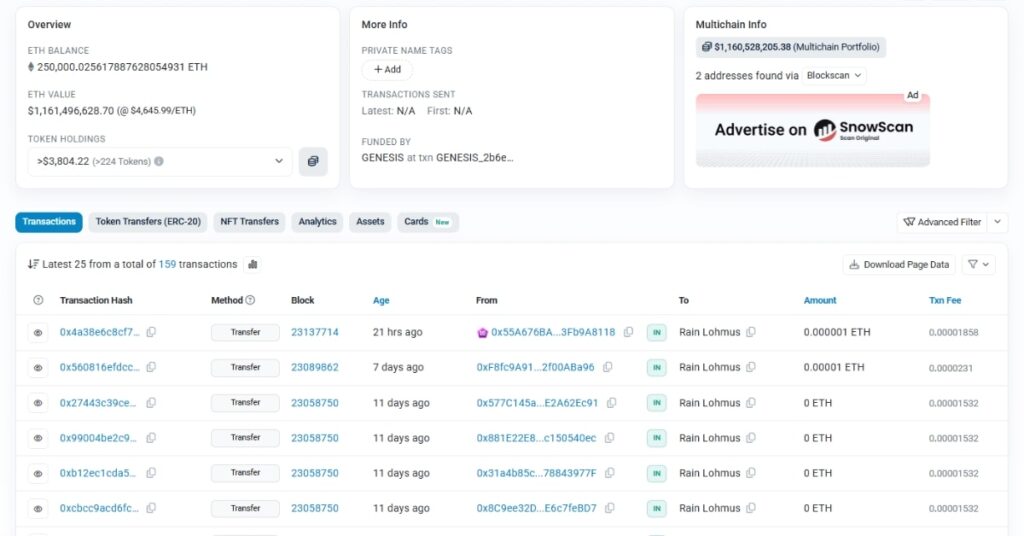Screen dimensions: 1024x536
Task: Preview transaction 0xb12ec1cda5 with eye icon
Action: pyautogui.click(x=38, y=473)
